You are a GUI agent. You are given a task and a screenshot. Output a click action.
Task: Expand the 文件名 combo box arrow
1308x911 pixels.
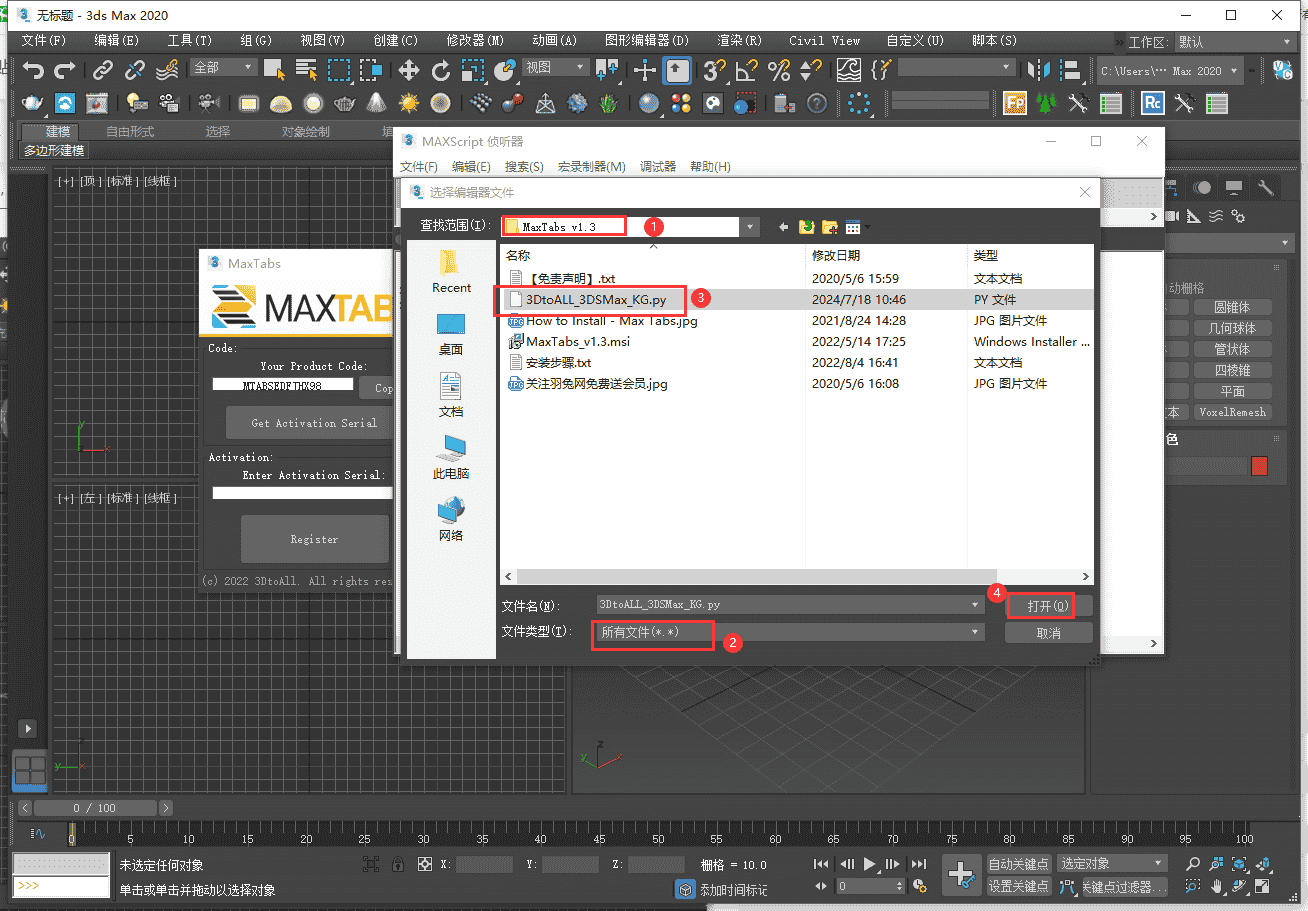pos(976,605)
